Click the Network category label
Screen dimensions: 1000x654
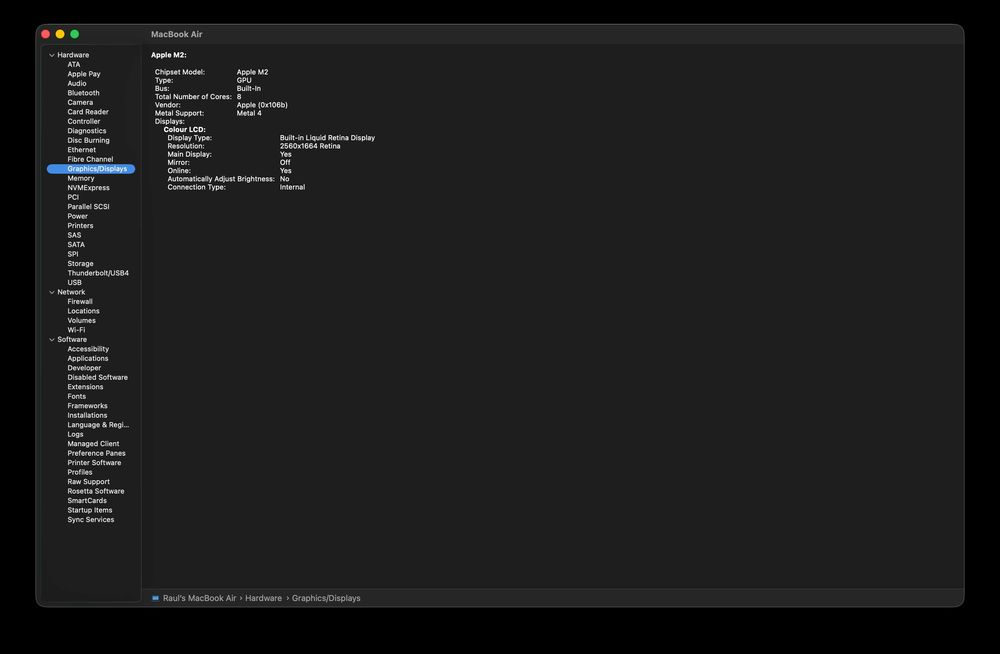click(x=71, y=292)
